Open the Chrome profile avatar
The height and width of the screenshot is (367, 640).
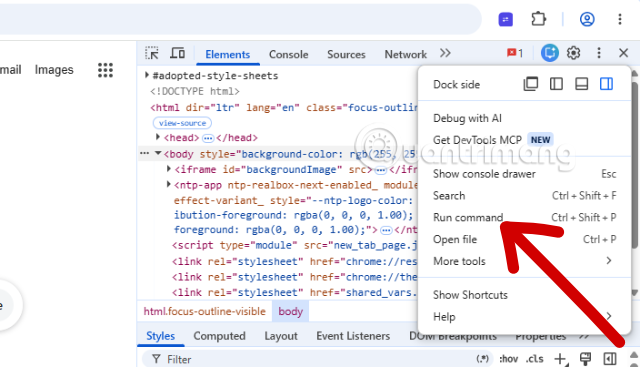587,19
